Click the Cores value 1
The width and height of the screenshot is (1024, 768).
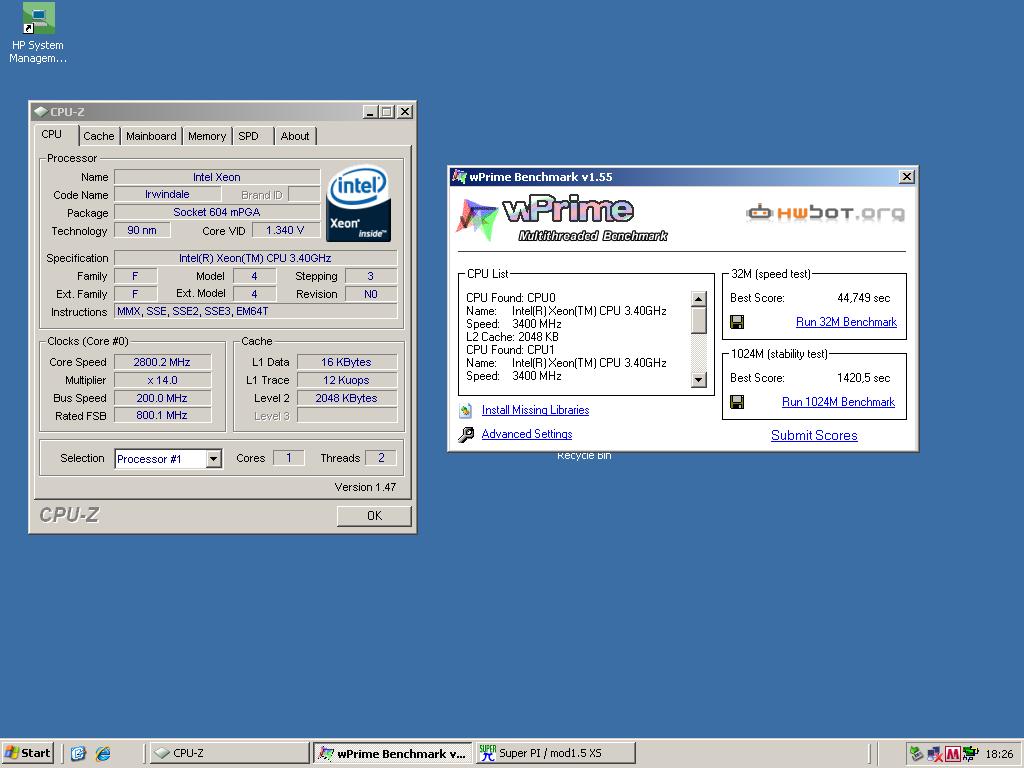point(289,458)
